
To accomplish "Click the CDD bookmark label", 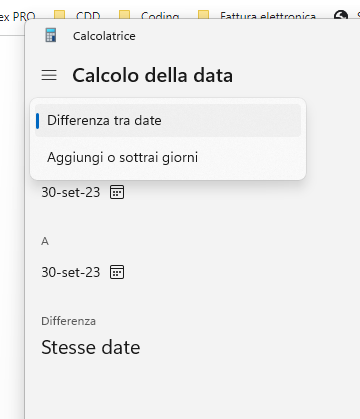I will pos(88,16).
